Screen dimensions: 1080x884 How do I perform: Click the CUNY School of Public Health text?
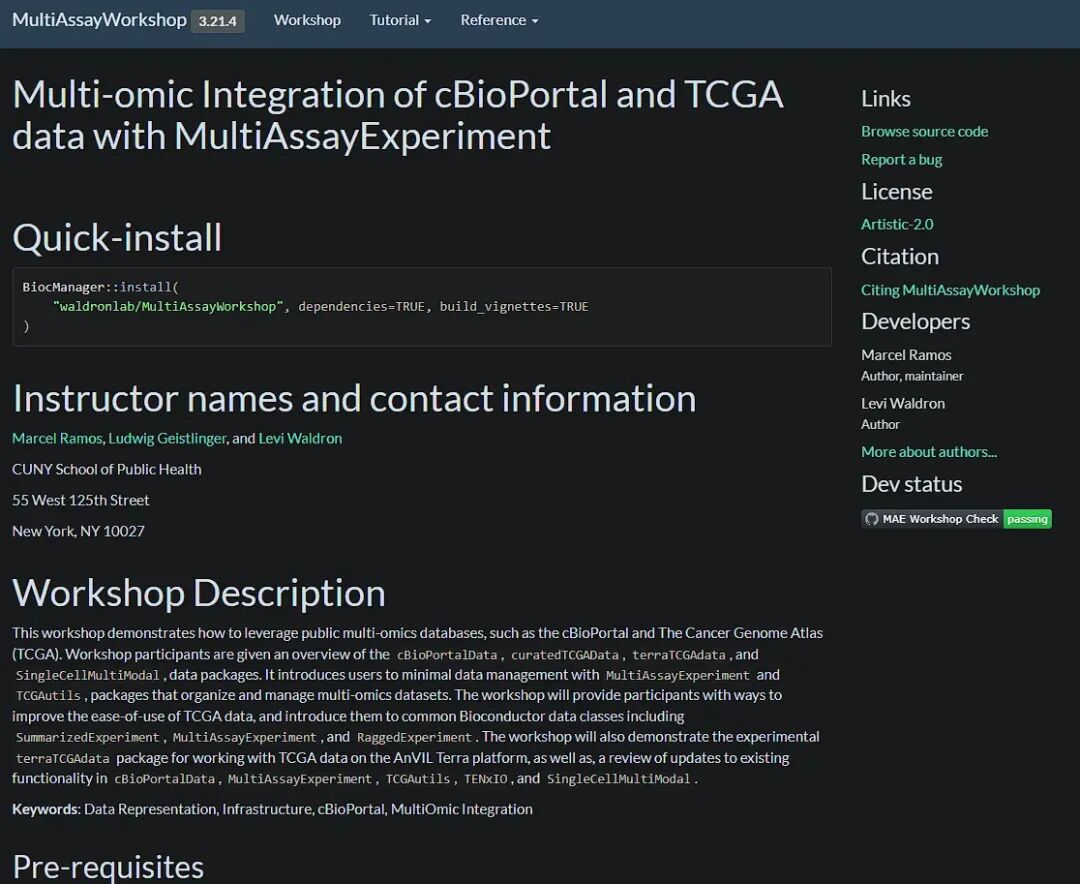tap(107, 469)
